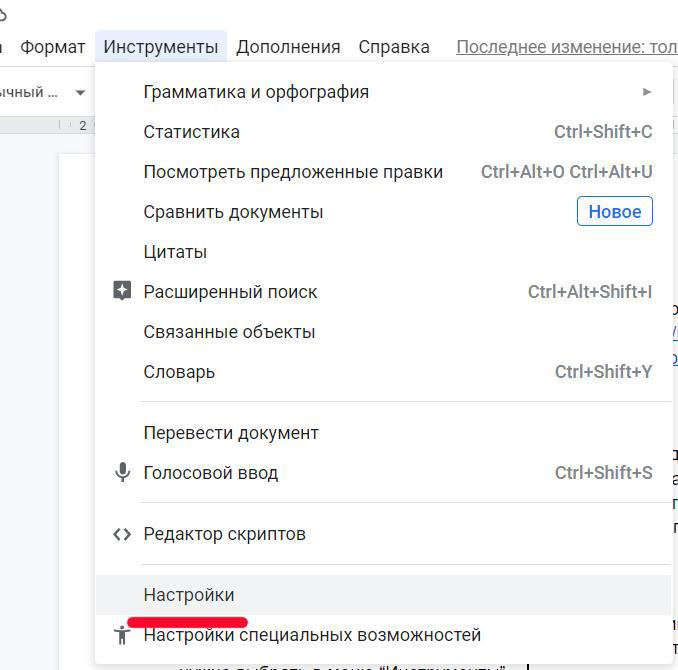The height and width of the screenshot is (670, 678).
Task: Open the Дополнения menu
Action: 288,47
